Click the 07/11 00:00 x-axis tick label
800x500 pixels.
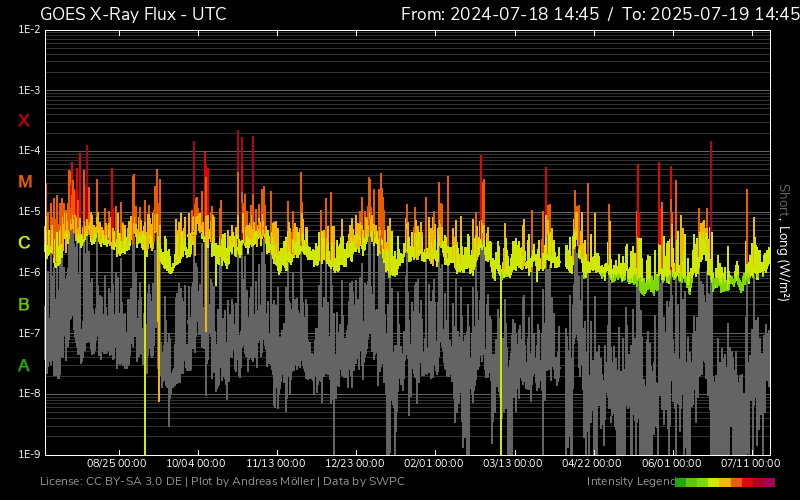[x=751, y=464]
